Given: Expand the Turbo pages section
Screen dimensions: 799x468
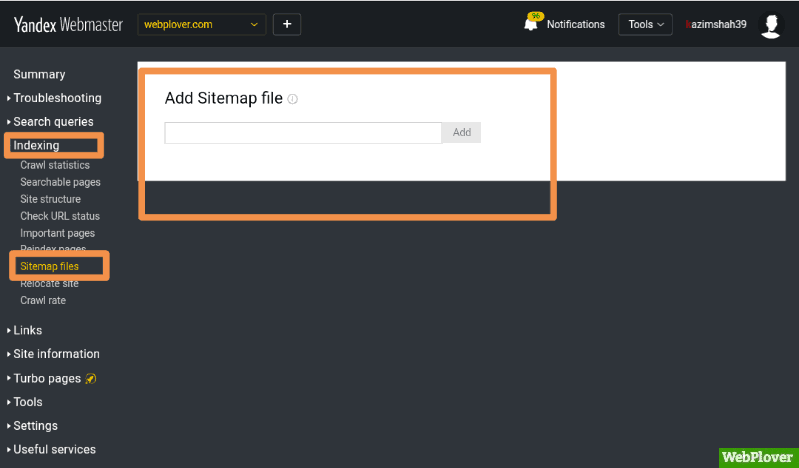Looking at the screenshot, I should [47, 378].
